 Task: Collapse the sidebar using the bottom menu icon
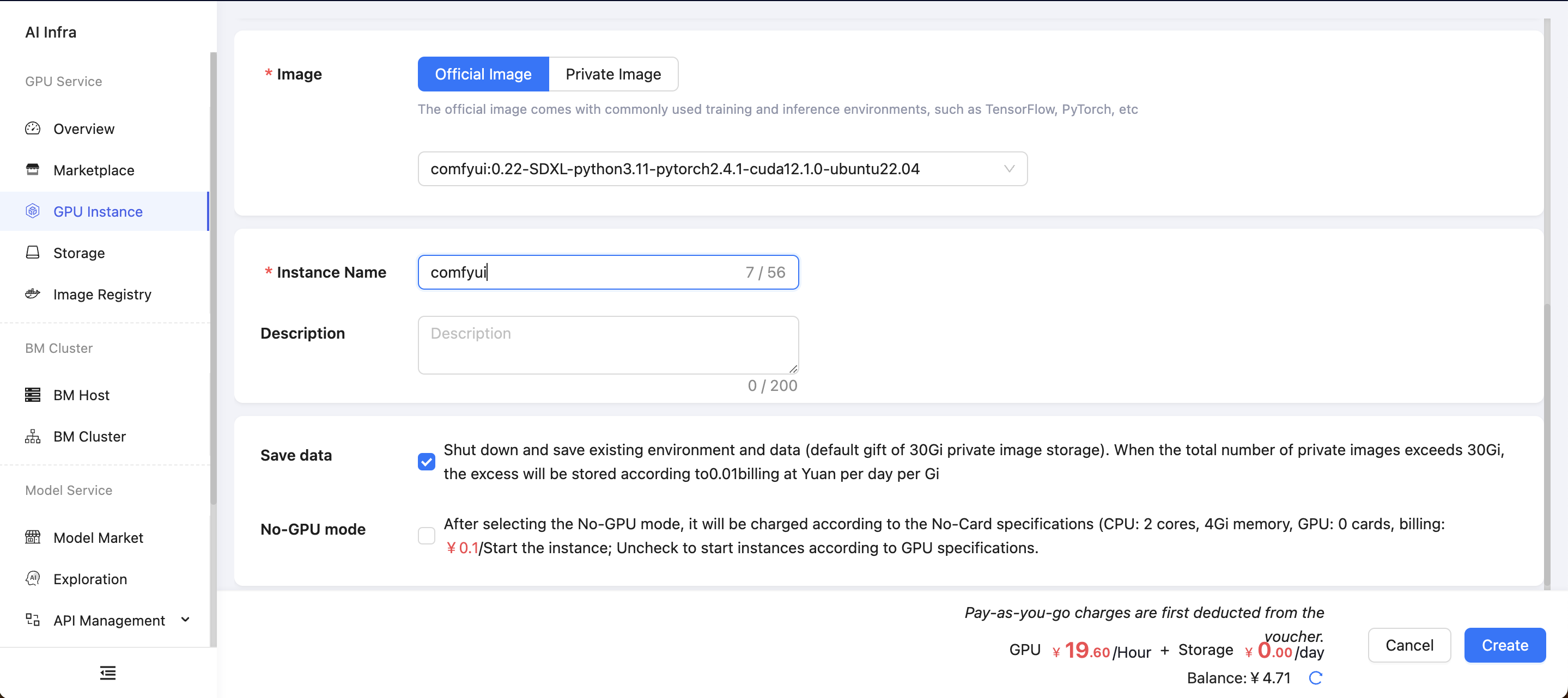pos(108,673)
